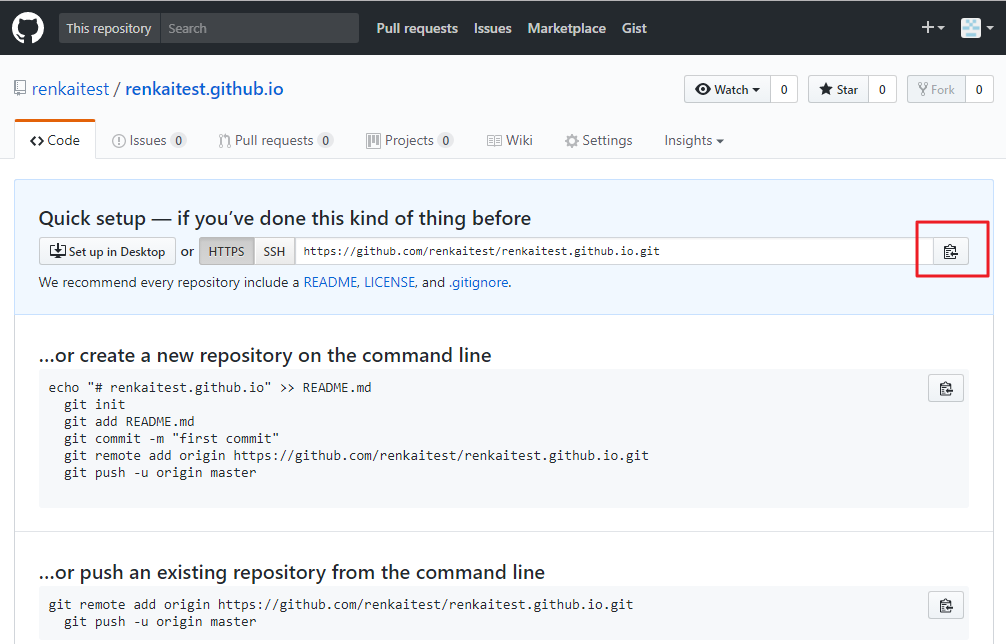Copy the push existing repository commands

coord(946,605)
